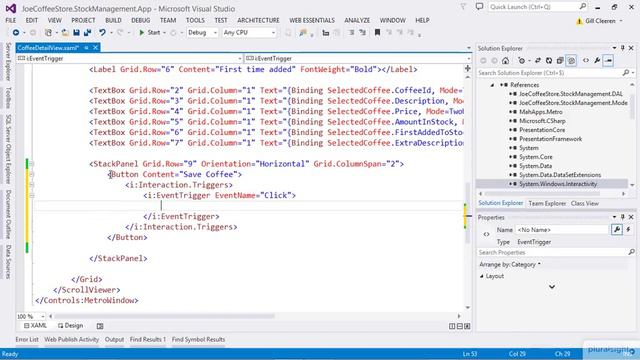Collapse the StackPanel code region

tap(31, 164)
